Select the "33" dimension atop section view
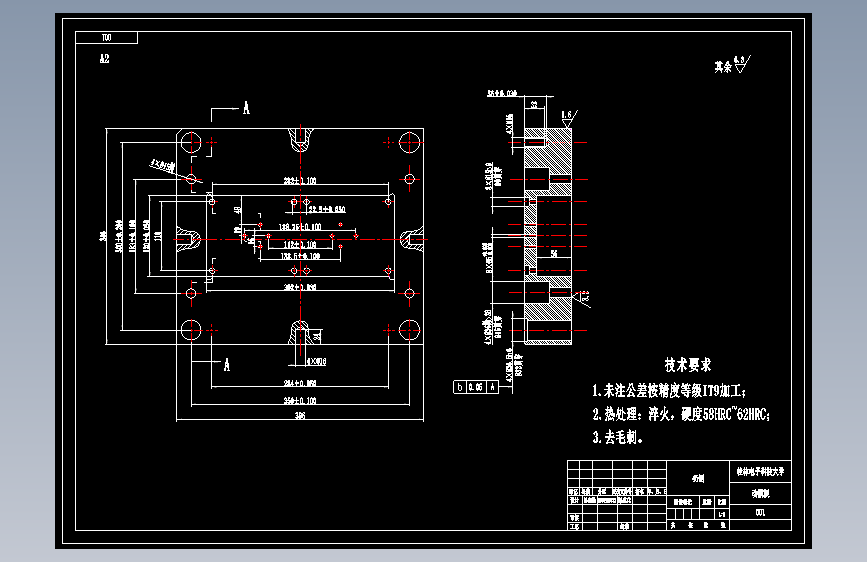Viewport: 867px width, 562px height. tap(534, 105)
